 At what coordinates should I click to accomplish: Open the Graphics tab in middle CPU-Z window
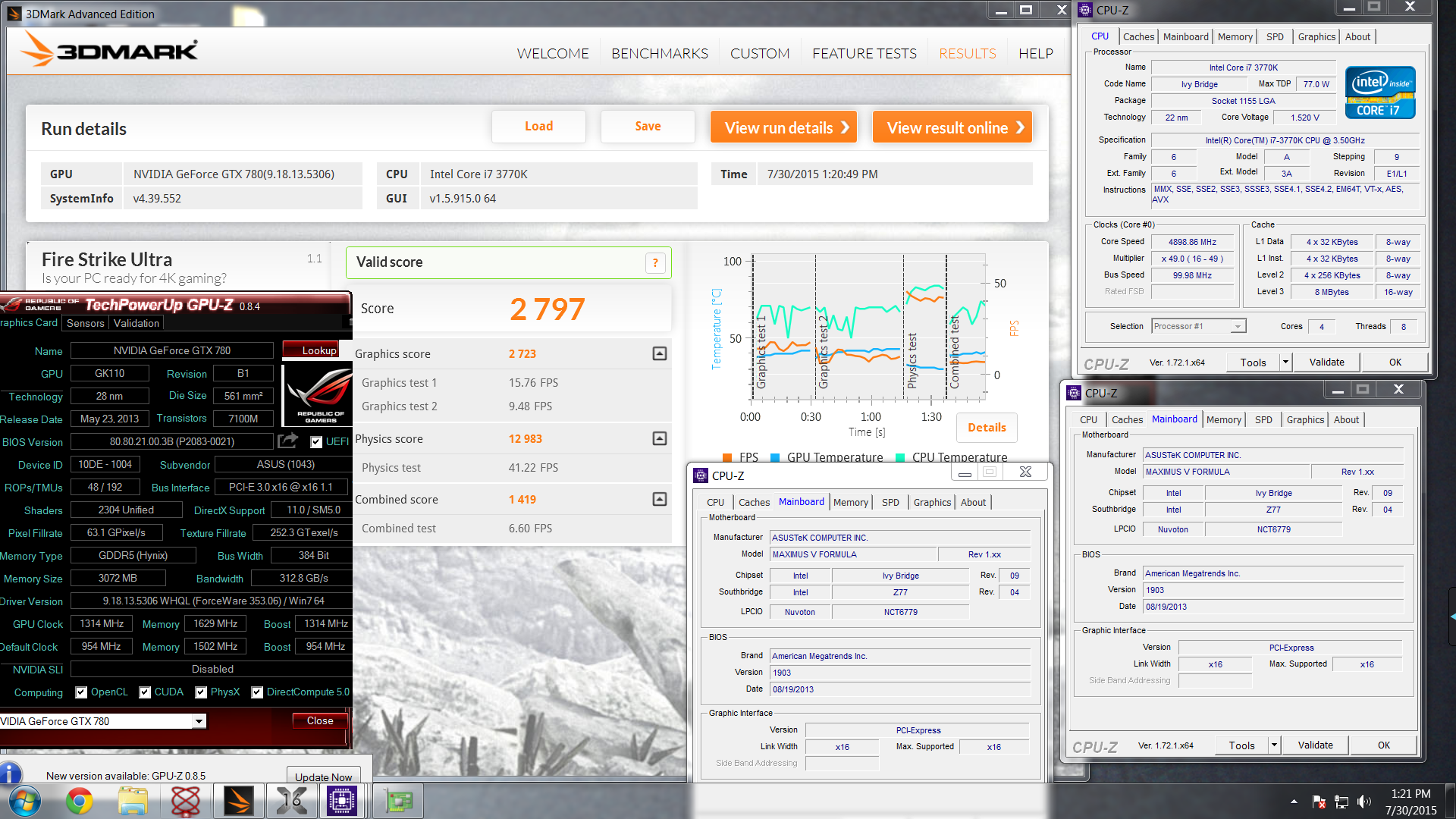(932, 502)
